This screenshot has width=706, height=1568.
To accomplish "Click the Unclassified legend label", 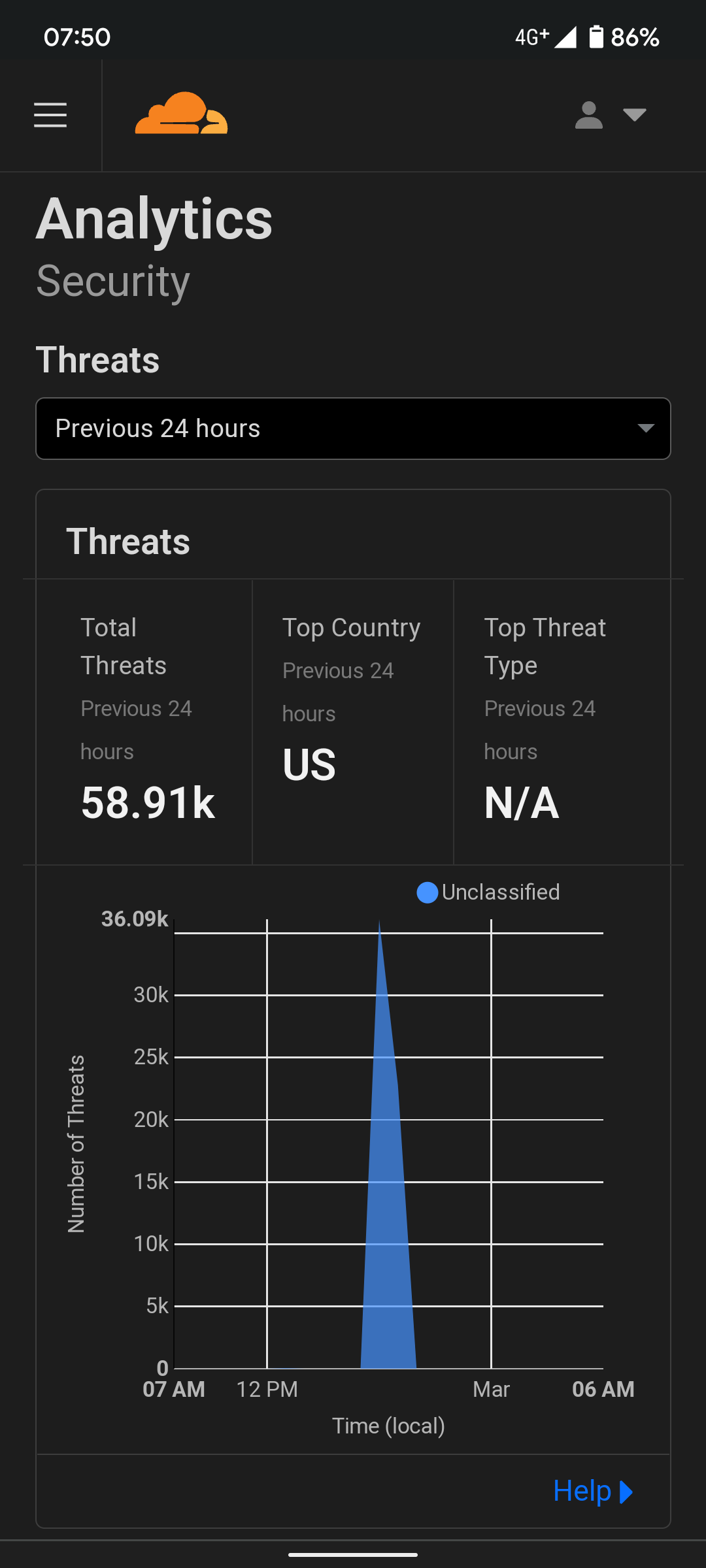I will (x=501, y=892).
